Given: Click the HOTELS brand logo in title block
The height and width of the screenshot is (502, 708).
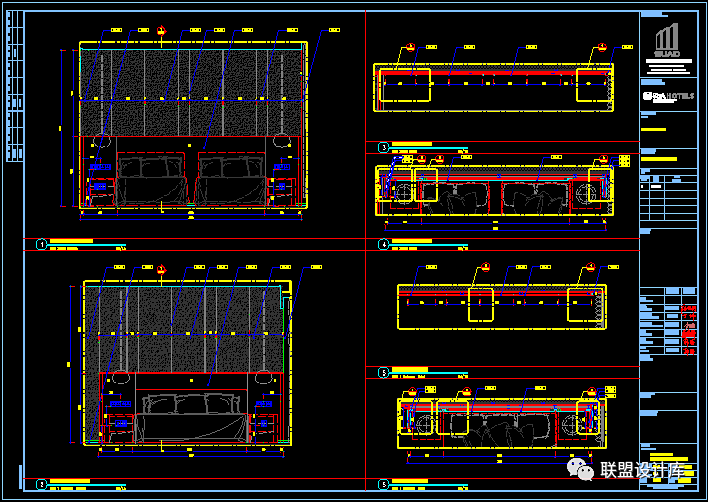Looking at the screenshot, I should coord(668,96).
